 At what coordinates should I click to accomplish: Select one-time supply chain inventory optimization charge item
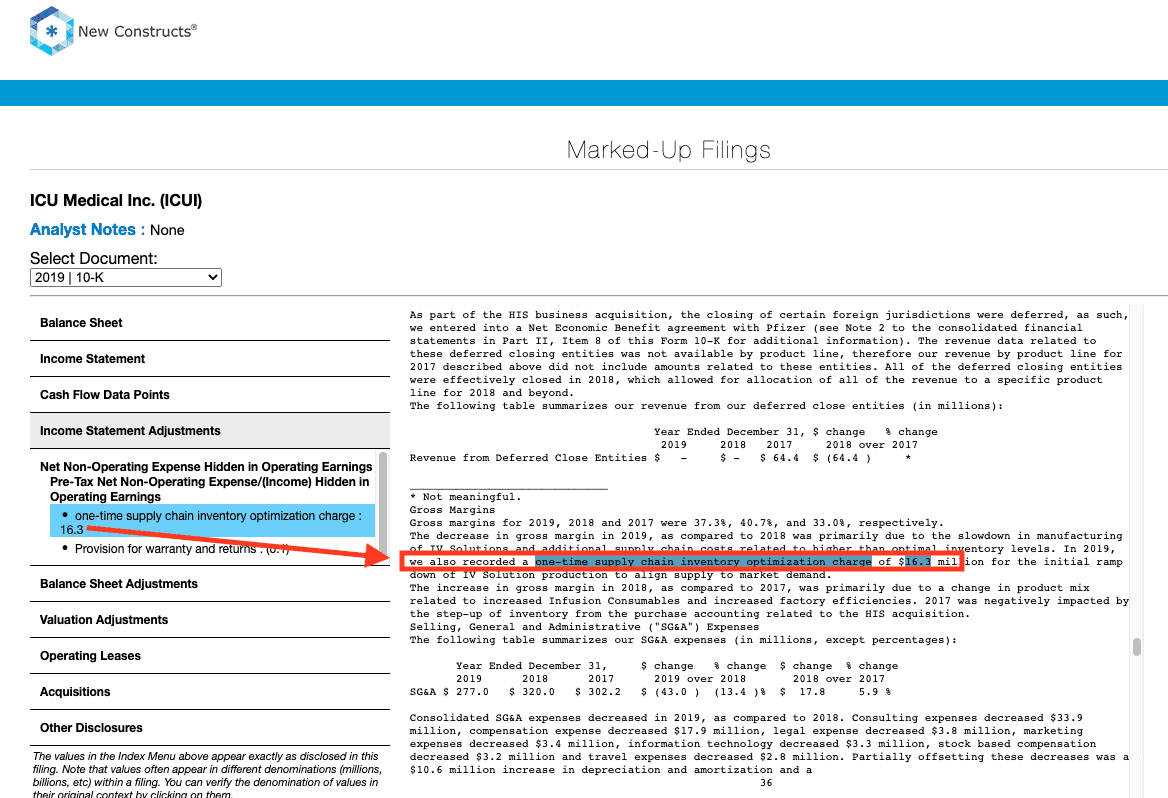(x=212, y=522)
